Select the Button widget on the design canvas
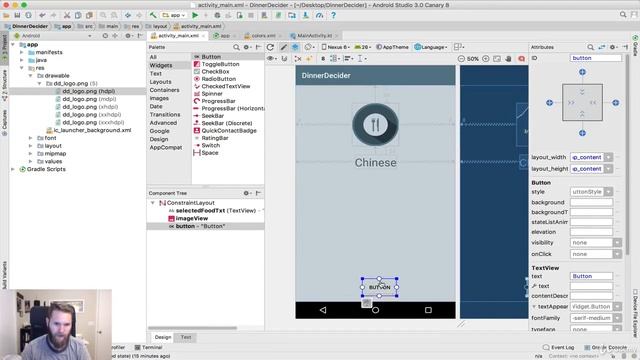Viewport: 640px width, 360px height. point(380,287)
